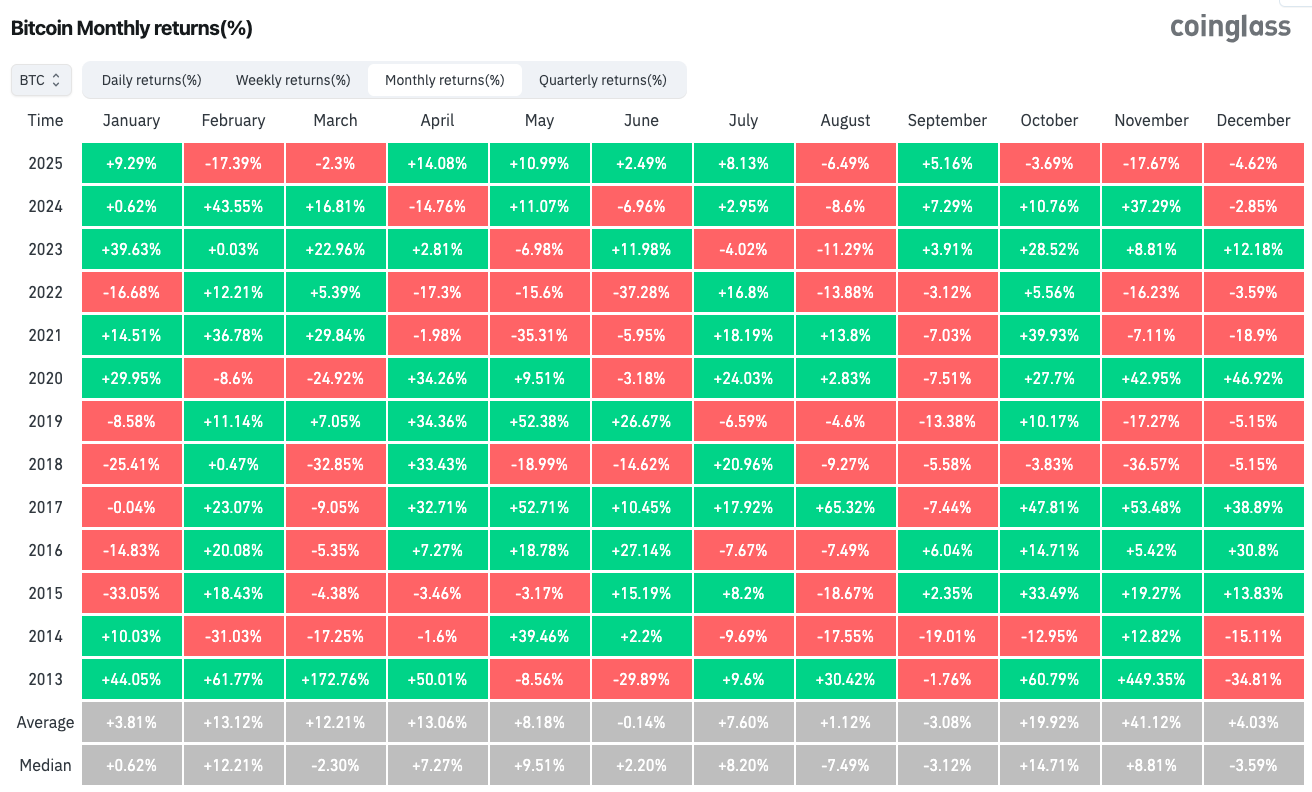Viewport: 1312px width, 792px height.
Task: Switch to Daily returns(%) tab
Action: 152,80
